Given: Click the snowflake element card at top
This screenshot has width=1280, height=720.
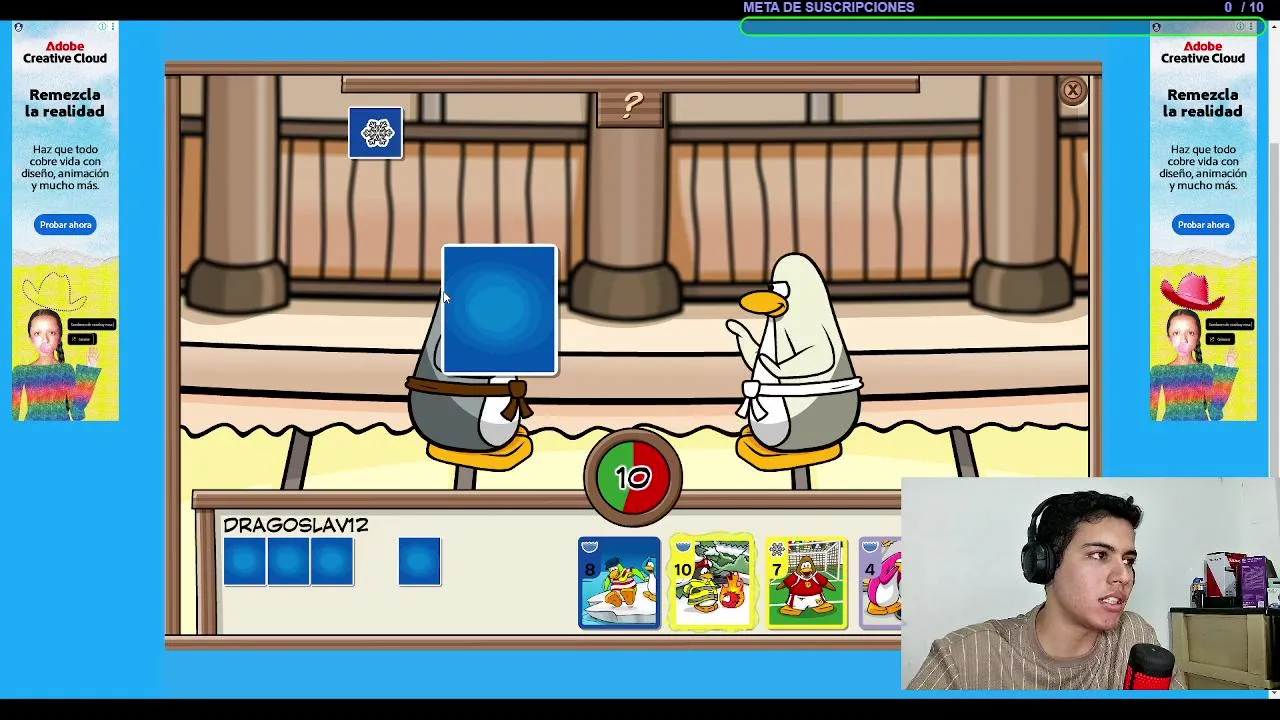Looking at the screenshot, I should 376,133.
